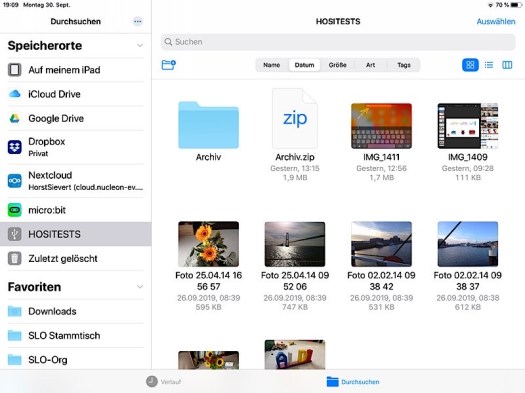Image resolution: width=525 pixels, height=393 pixels.
Task: Open Foto 02.02.14 09 38 42 photo
Action: point(381,244)
